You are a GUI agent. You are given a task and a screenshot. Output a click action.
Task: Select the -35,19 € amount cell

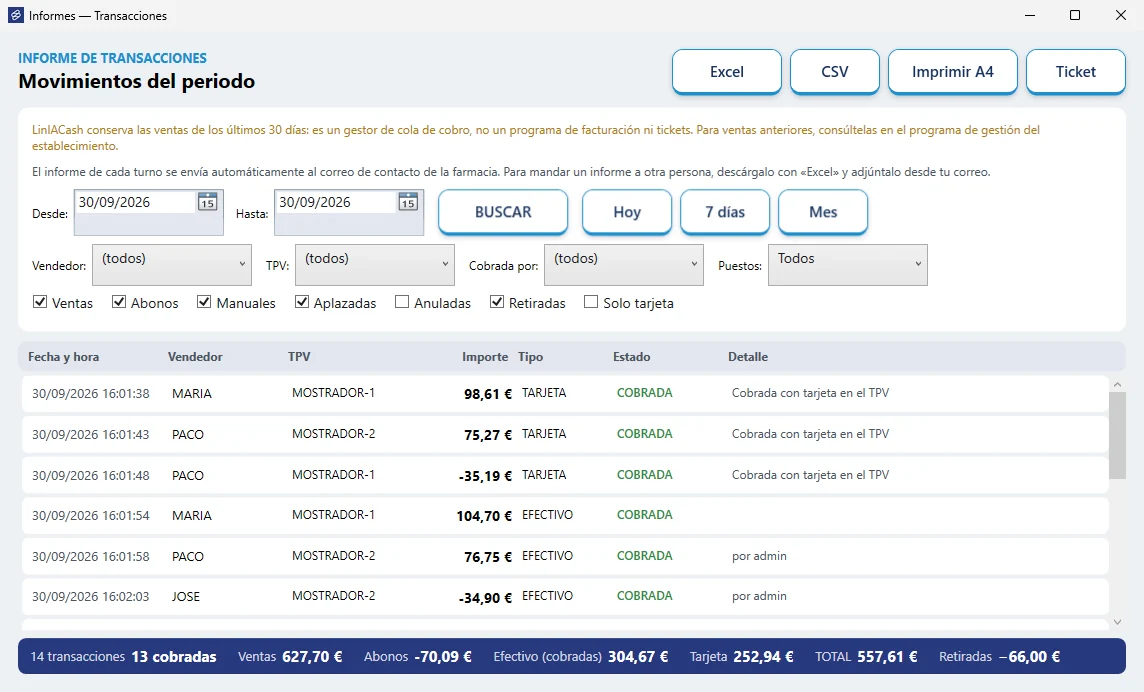click(x=485, y=476)
